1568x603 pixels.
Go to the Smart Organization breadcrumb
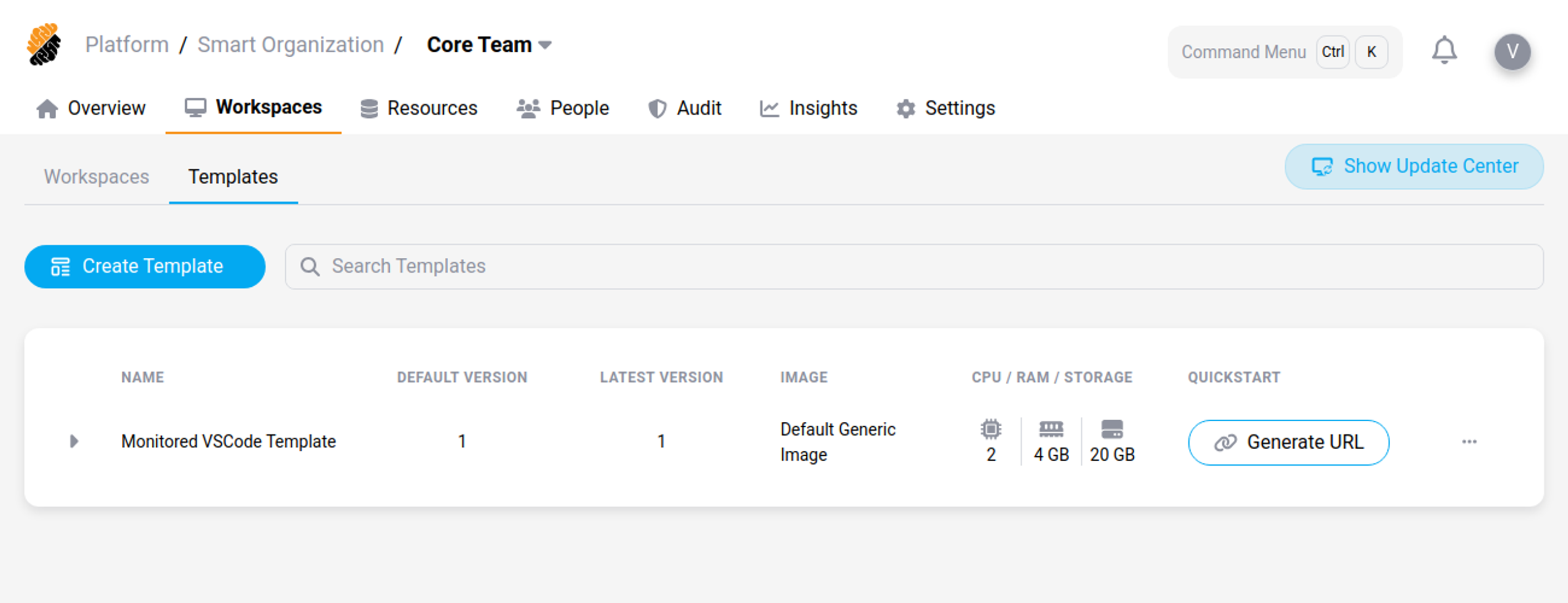[290, 45]
